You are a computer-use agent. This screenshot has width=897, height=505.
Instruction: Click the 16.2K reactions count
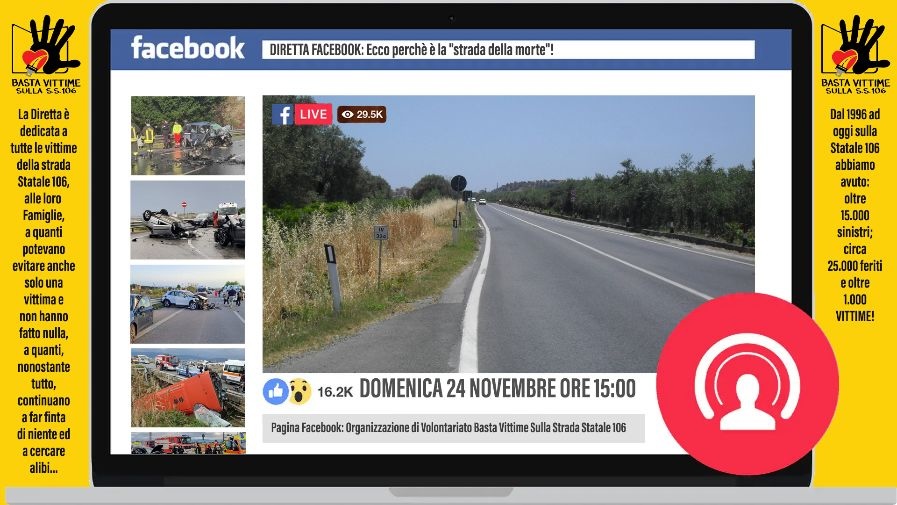point(335,392)
